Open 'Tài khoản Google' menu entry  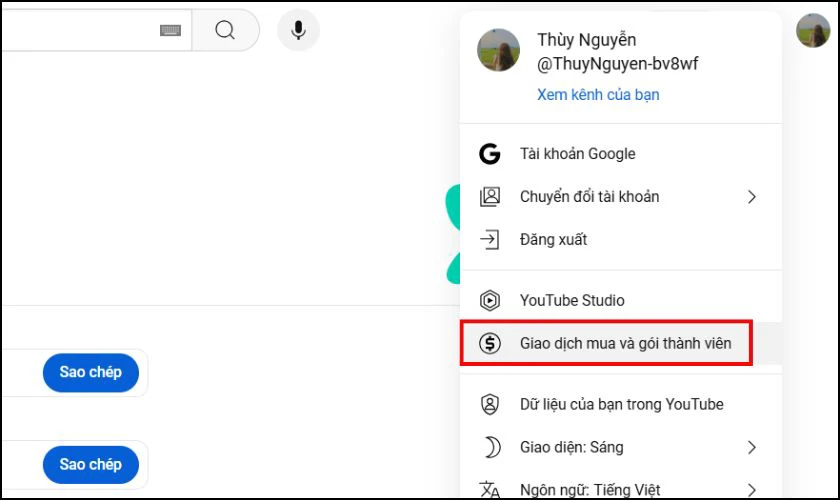point(620,154)
